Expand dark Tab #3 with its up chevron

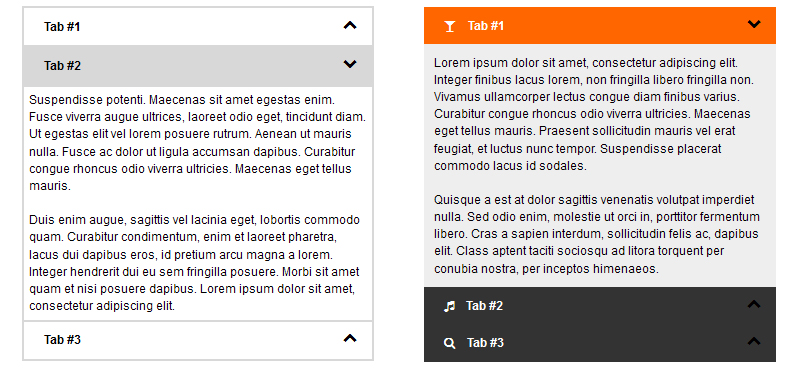754,341
